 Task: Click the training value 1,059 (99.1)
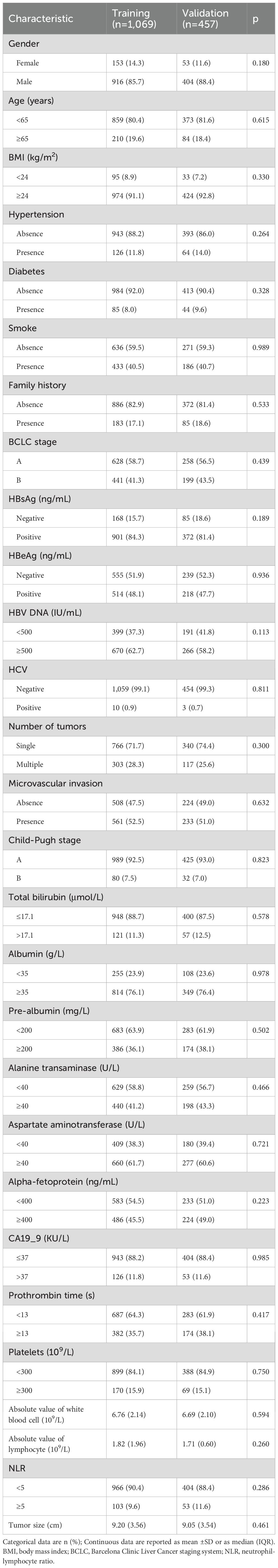pos(134,689)
